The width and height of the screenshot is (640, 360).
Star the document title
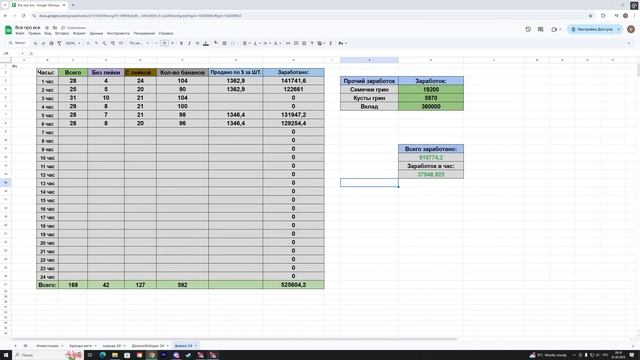coord(47,27)
